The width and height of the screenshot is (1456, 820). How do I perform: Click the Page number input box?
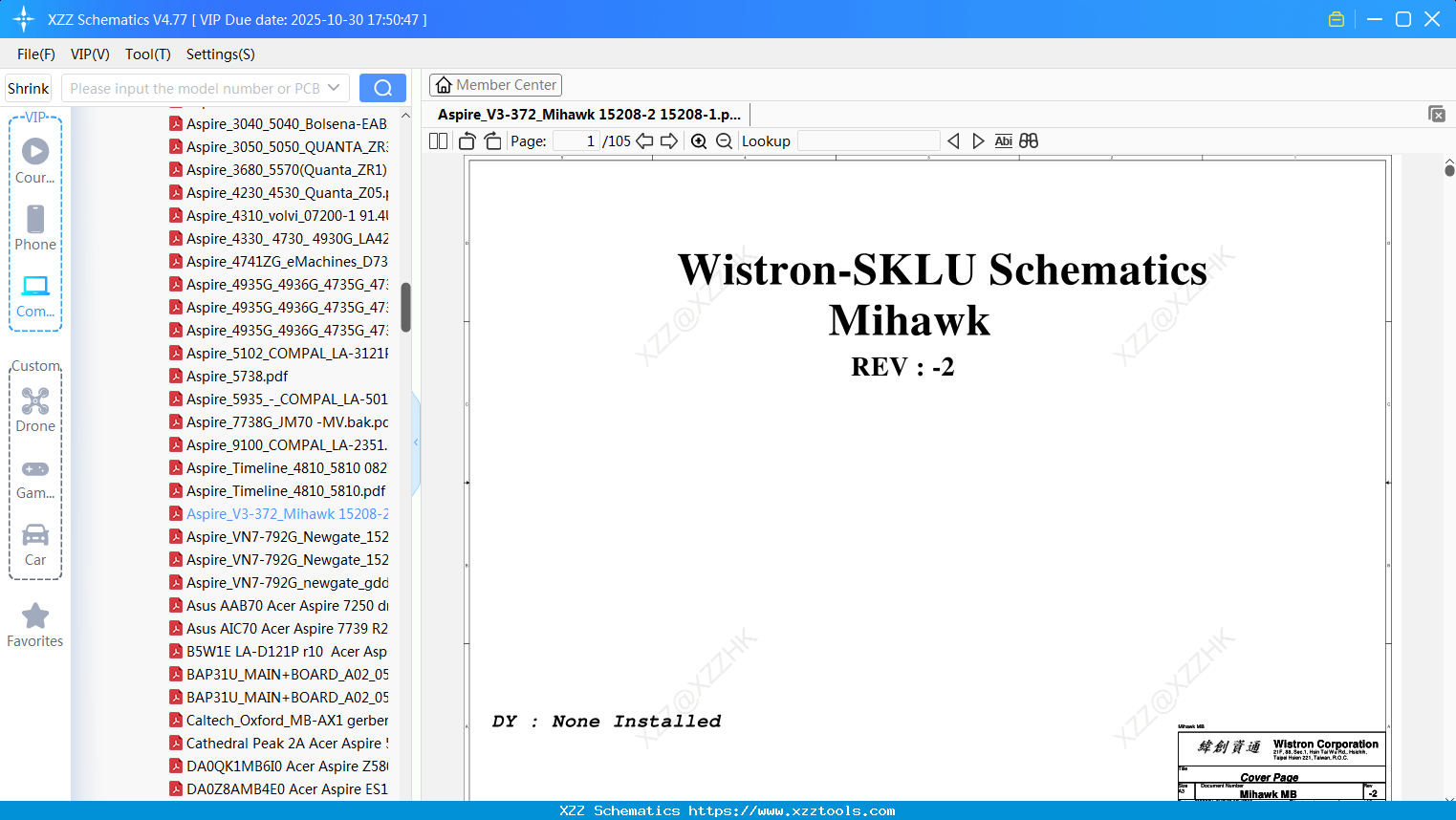(x=576, y=141)
